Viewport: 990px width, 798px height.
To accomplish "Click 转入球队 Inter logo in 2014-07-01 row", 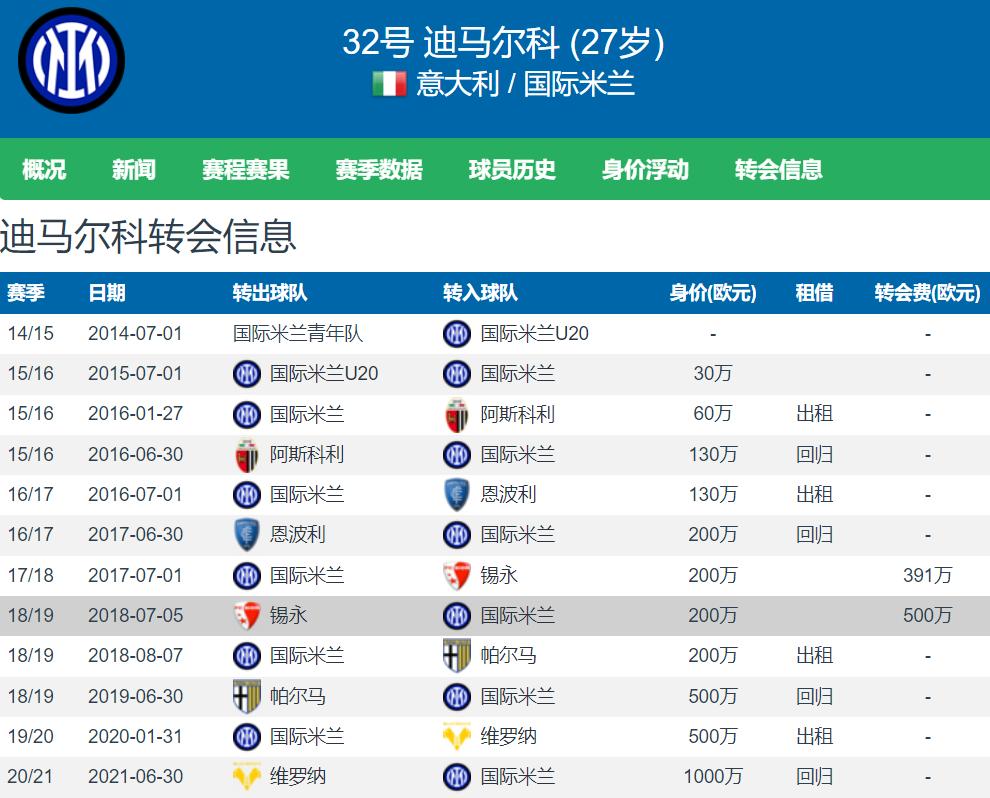I will coord(456,333).
